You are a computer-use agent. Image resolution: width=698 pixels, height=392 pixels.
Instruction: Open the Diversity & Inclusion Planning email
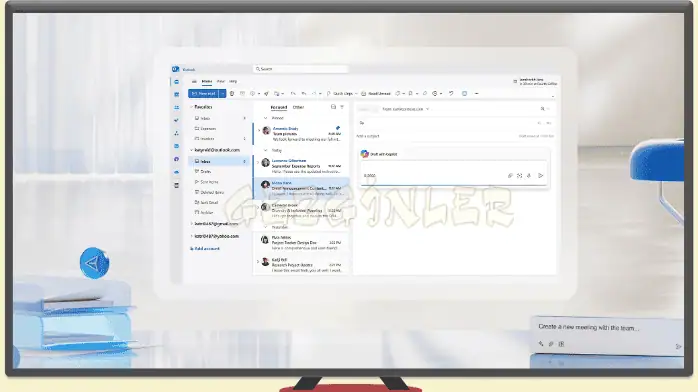pos(301,210)
